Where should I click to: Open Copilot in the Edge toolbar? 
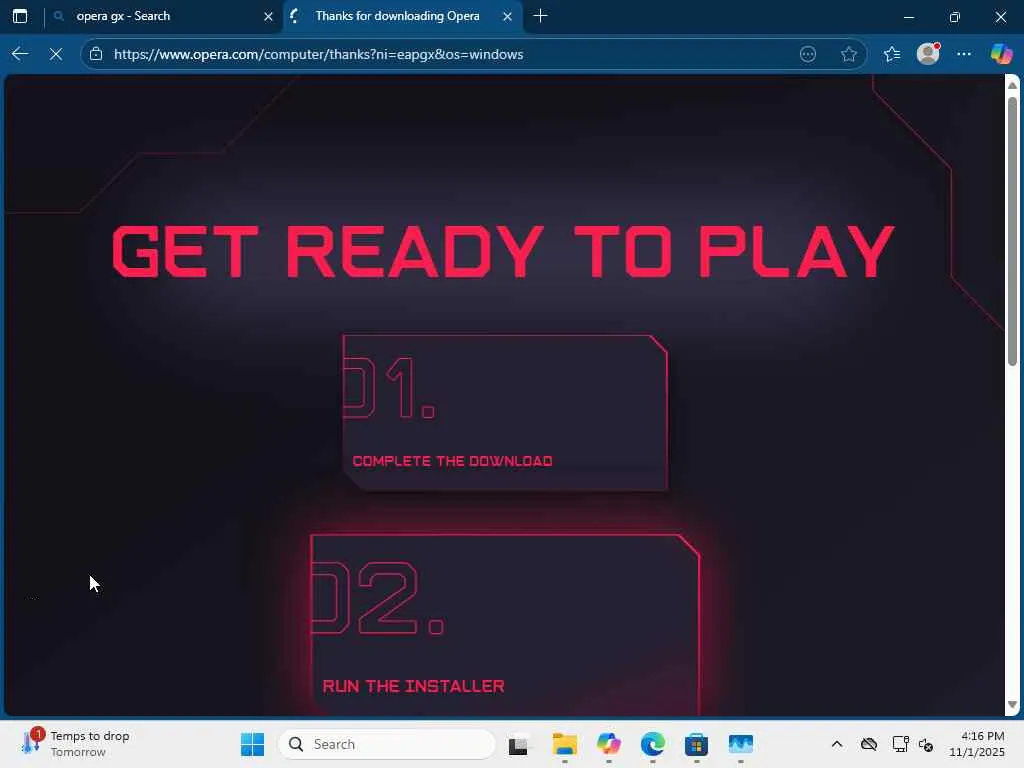click(1001, 54)
